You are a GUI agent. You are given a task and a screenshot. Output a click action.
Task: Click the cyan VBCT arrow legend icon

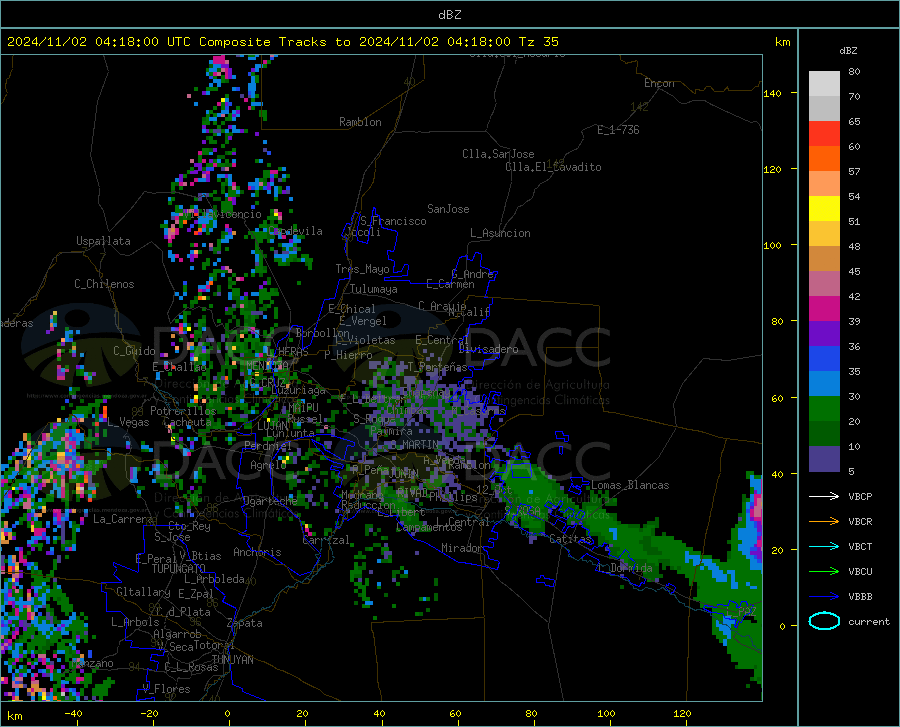(x=824, y=546)
